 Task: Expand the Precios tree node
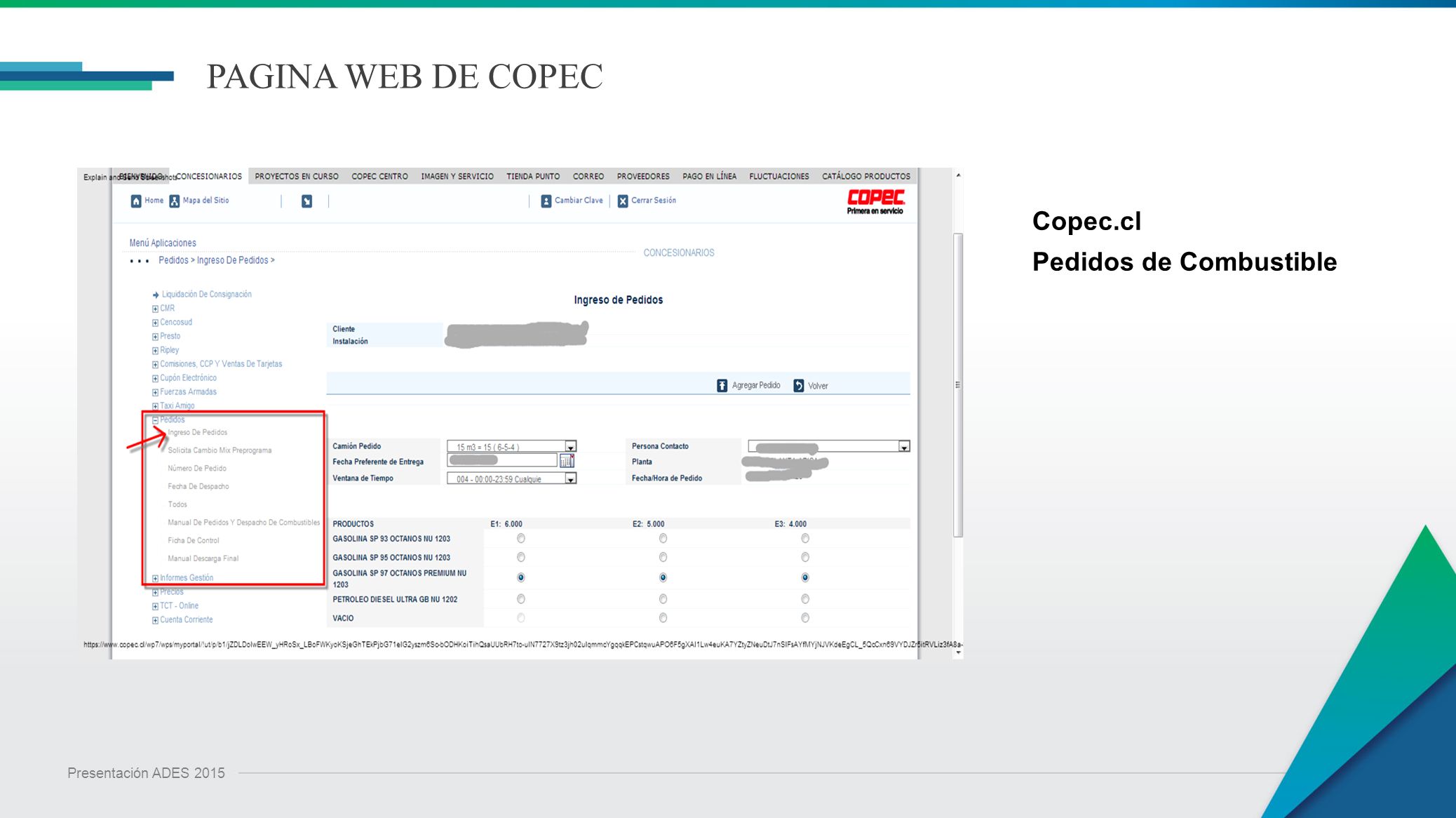(x=155, y=593)
